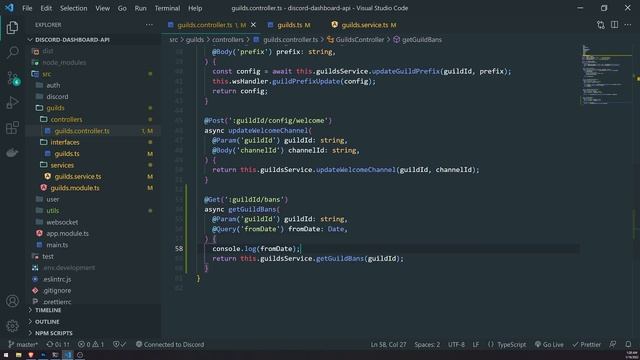Open notifications bell in status bar
640x360 pixels.
point(628,344)
